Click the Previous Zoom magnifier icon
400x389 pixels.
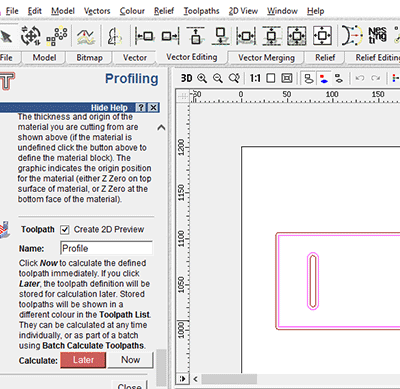pyautogui.click(x=234, y=78)
